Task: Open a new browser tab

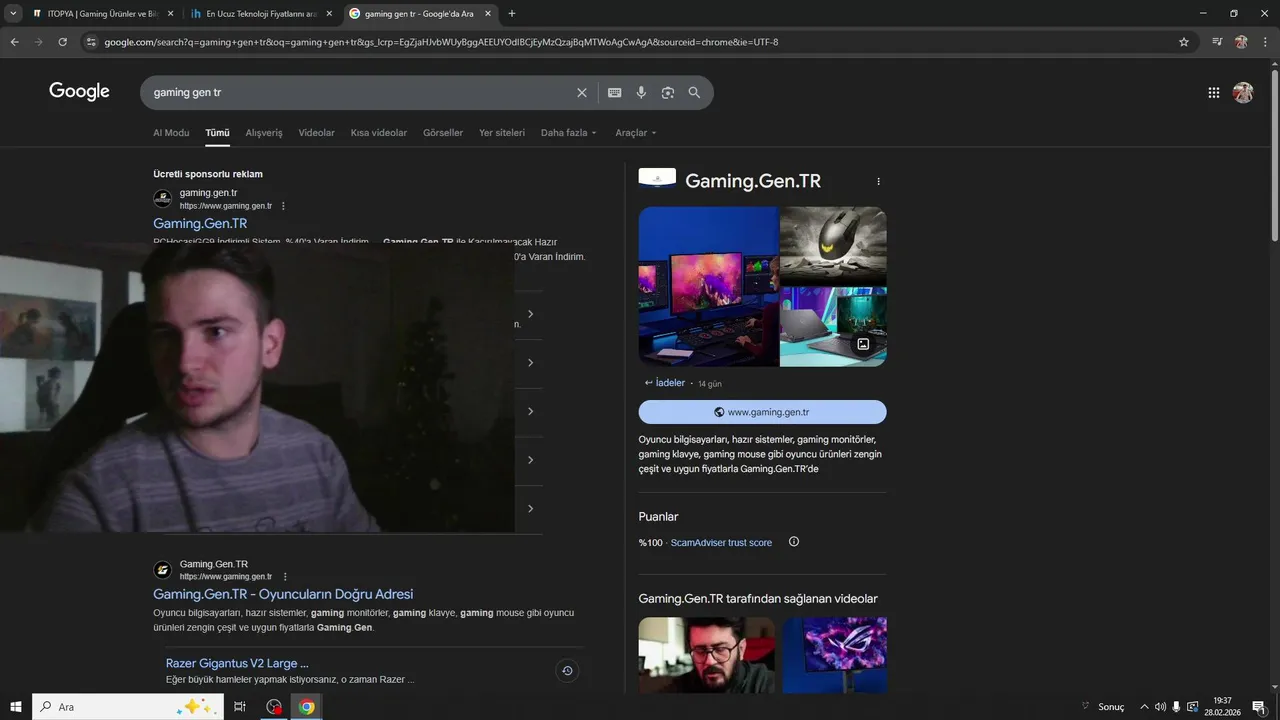Action: pyautogui.click(x=512, y=14)
